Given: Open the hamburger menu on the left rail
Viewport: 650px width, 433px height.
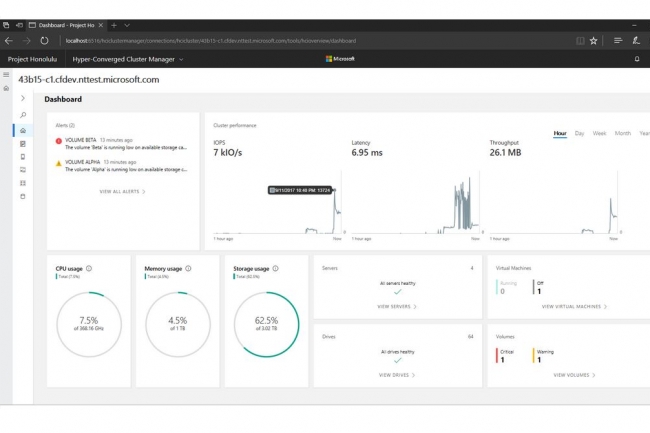Looking at the screenshot, I should (x=6, y=75).
